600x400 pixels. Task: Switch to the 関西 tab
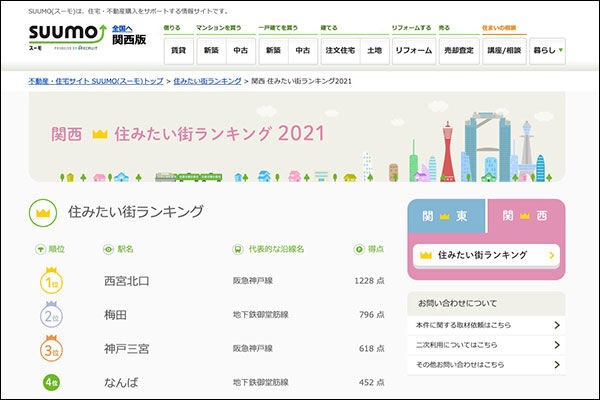[x=526, y=216]
